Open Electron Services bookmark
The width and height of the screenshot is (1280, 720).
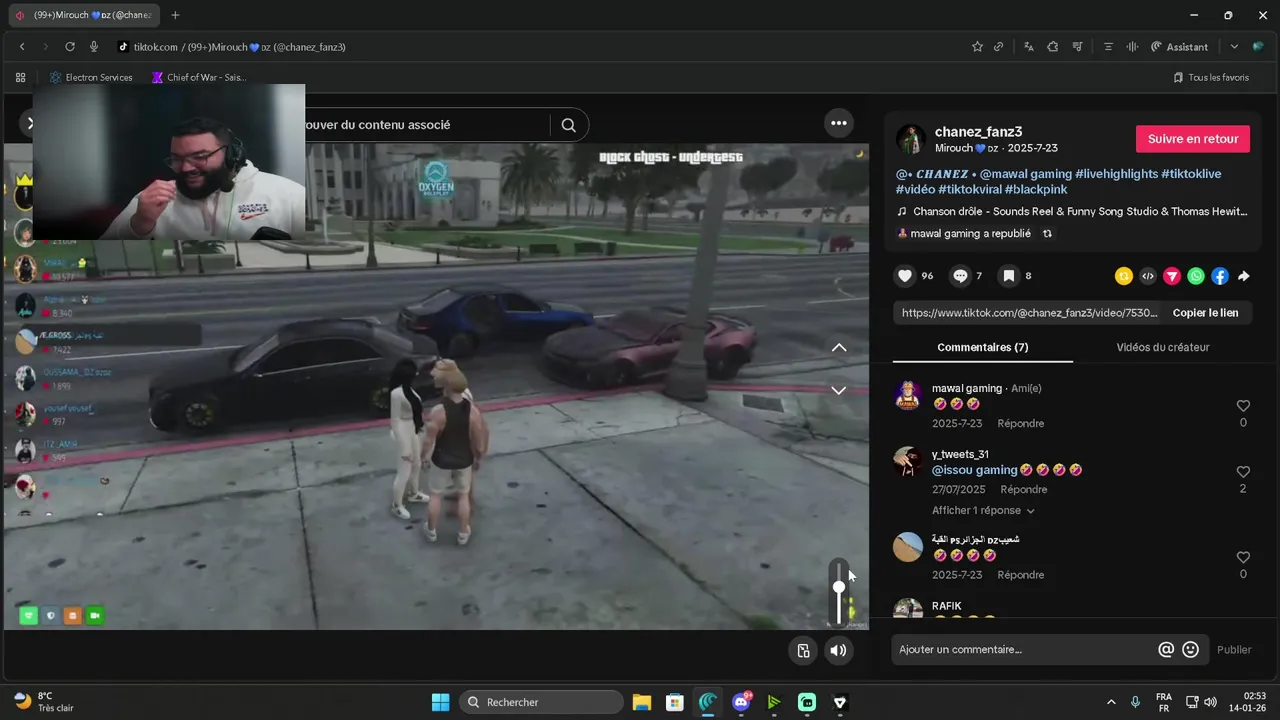coord(91,77)
